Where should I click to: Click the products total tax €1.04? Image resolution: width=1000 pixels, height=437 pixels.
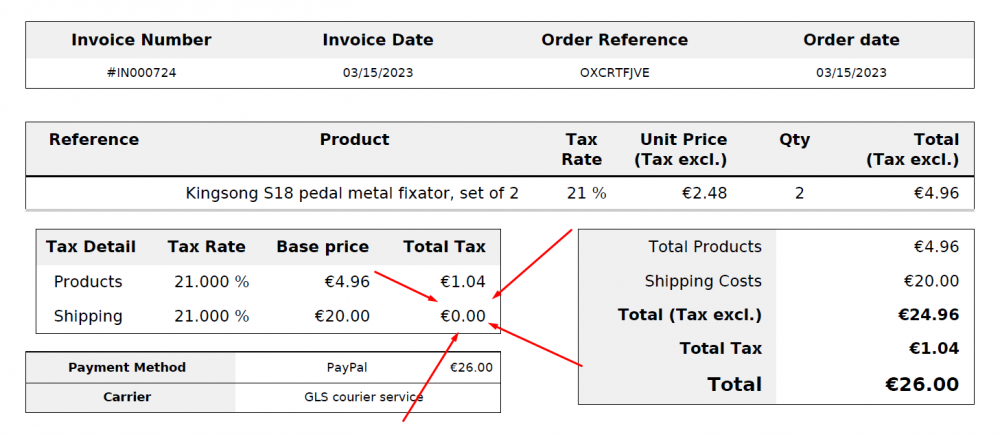(x=463, y=282)
